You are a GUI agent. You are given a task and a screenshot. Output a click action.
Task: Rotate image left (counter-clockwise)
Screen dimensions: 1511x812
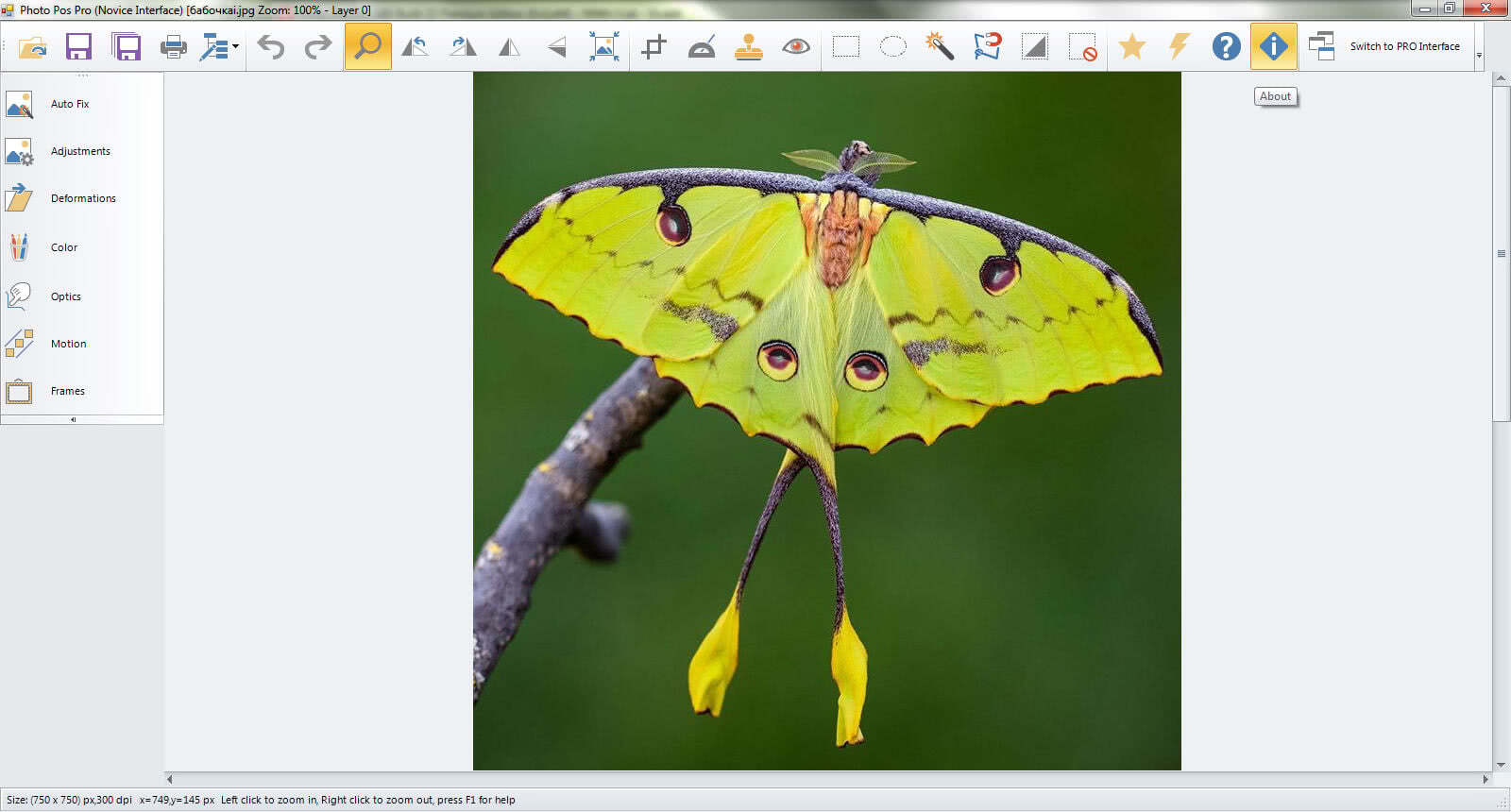coord(416,46)
